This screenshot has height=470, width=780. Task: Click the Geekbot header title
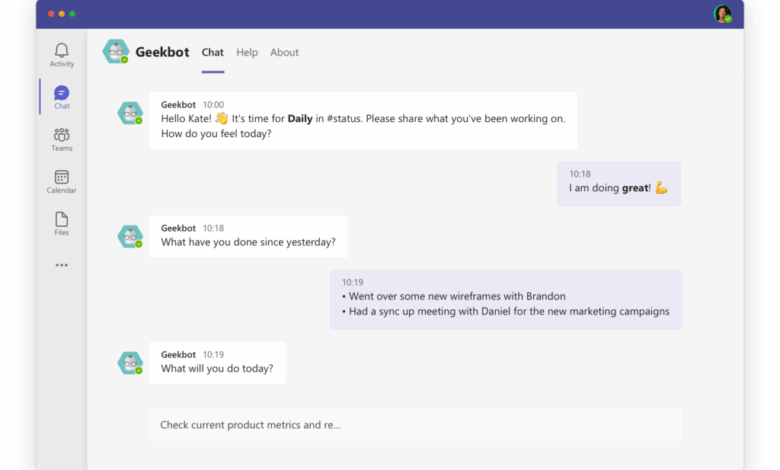point(162,52)
